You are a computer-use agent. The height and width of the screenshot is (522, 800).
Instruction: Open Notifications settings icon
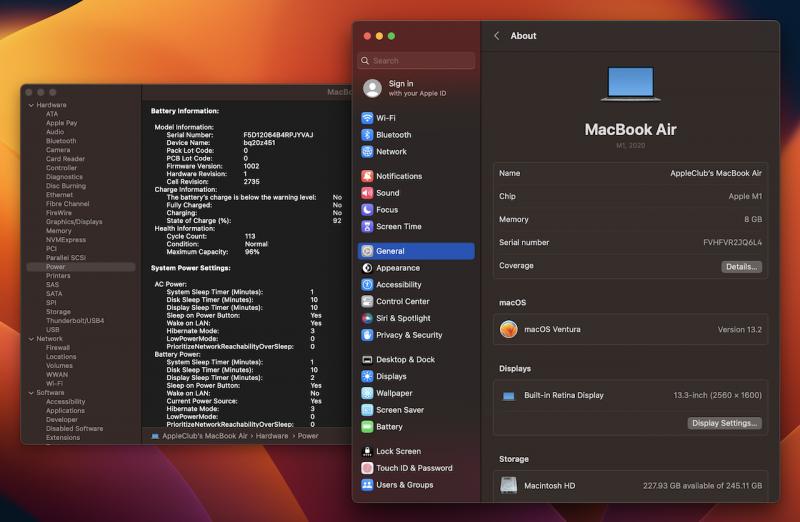click(368, 176)
